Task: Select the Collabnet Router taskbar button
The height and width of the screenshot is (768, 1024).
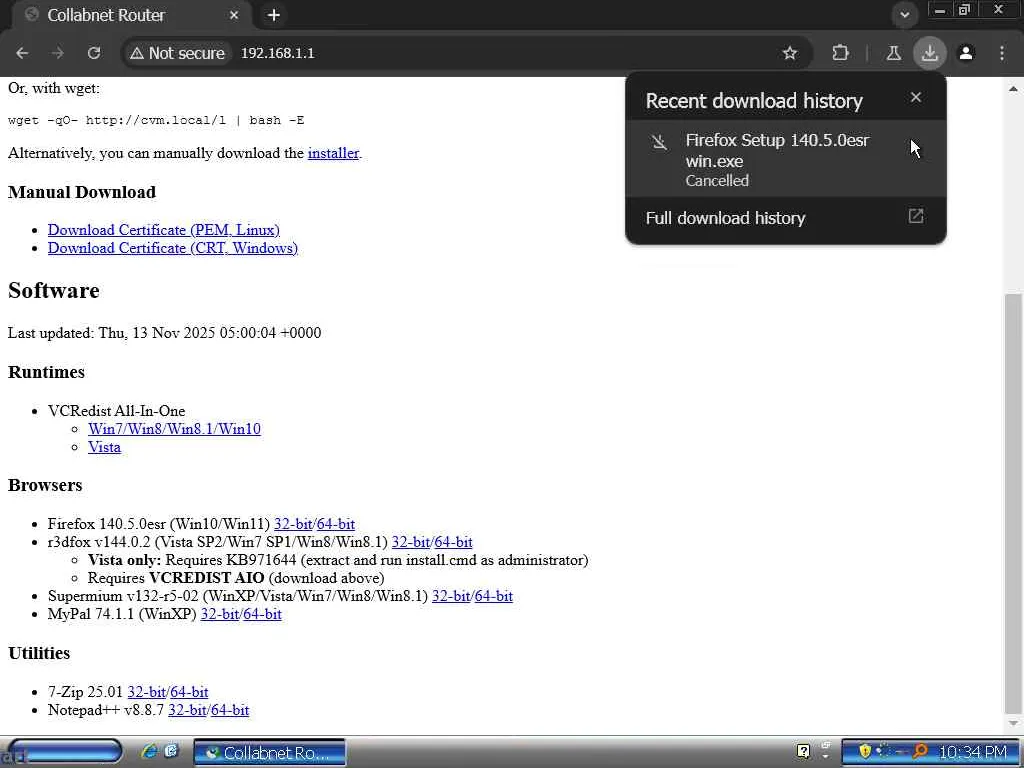Action: tap(270, 753)
